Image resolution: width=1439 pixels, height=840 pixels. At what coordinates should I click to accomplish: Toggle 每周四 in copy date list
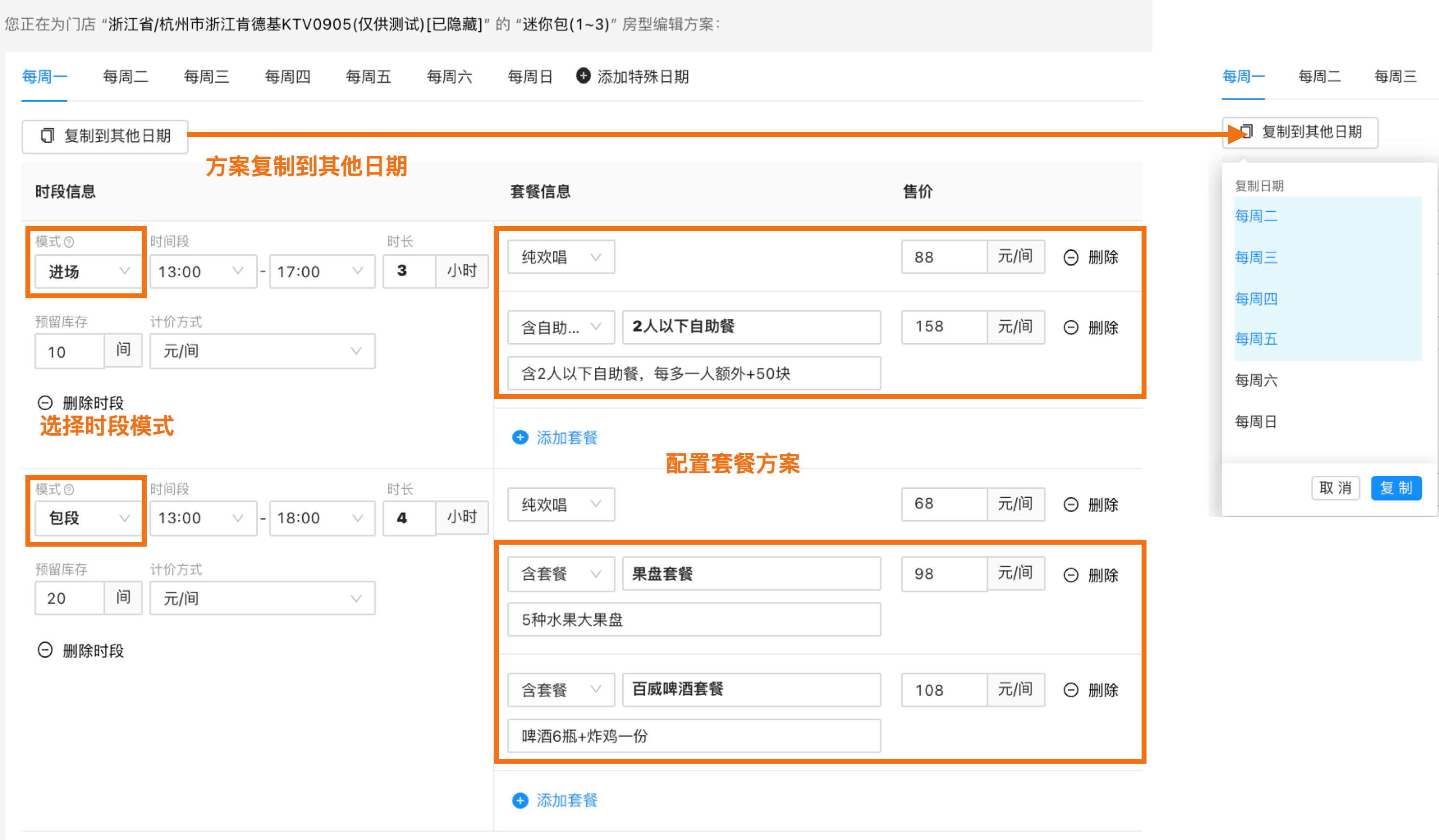(1327, 298)
